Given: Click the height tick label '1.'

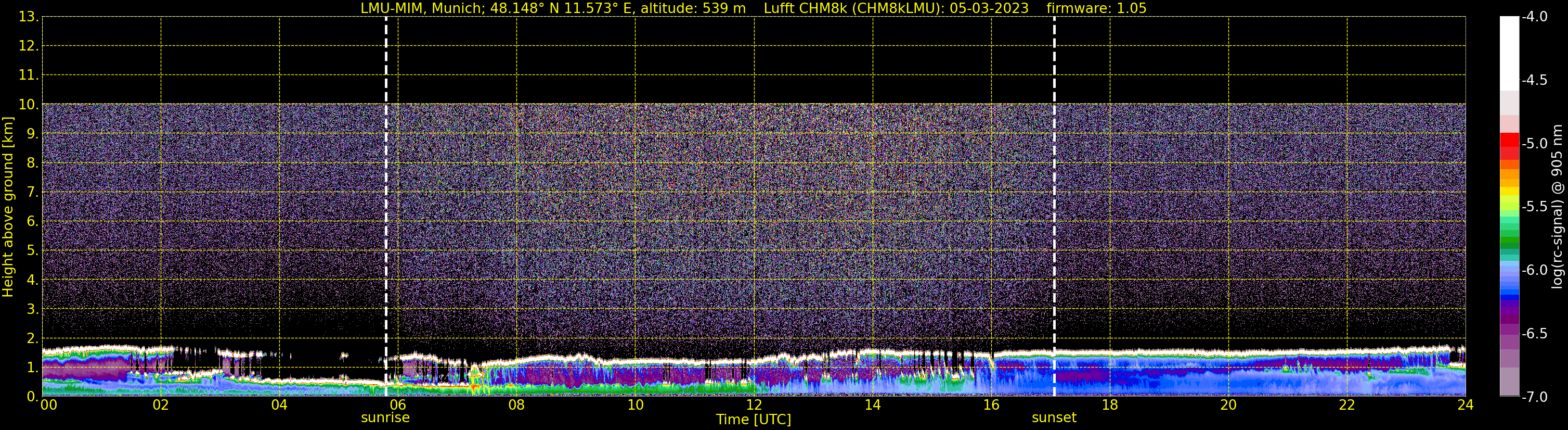Looking at the screenshot, I should [32, 367].
